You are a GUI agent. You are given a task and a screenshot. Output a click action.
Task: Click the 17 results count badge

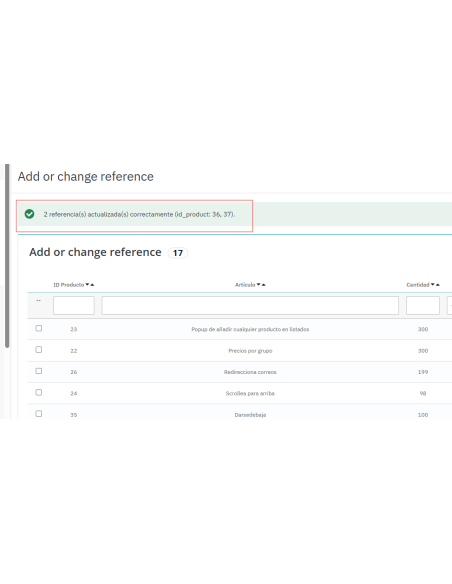tap(178, 253)
